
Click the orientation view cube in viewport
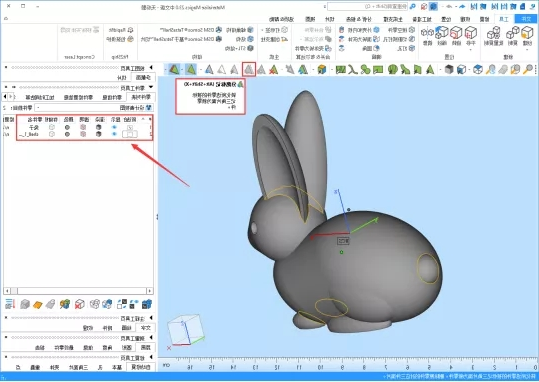(x=186, y=330)
